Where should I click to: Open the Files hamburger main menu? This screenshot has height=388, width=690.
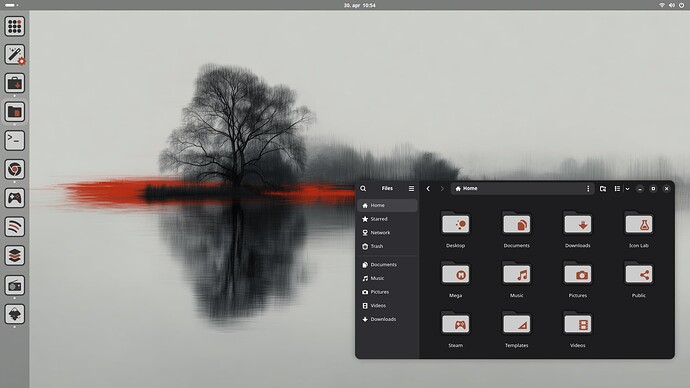pyautogui.click(x=411, y=188)
